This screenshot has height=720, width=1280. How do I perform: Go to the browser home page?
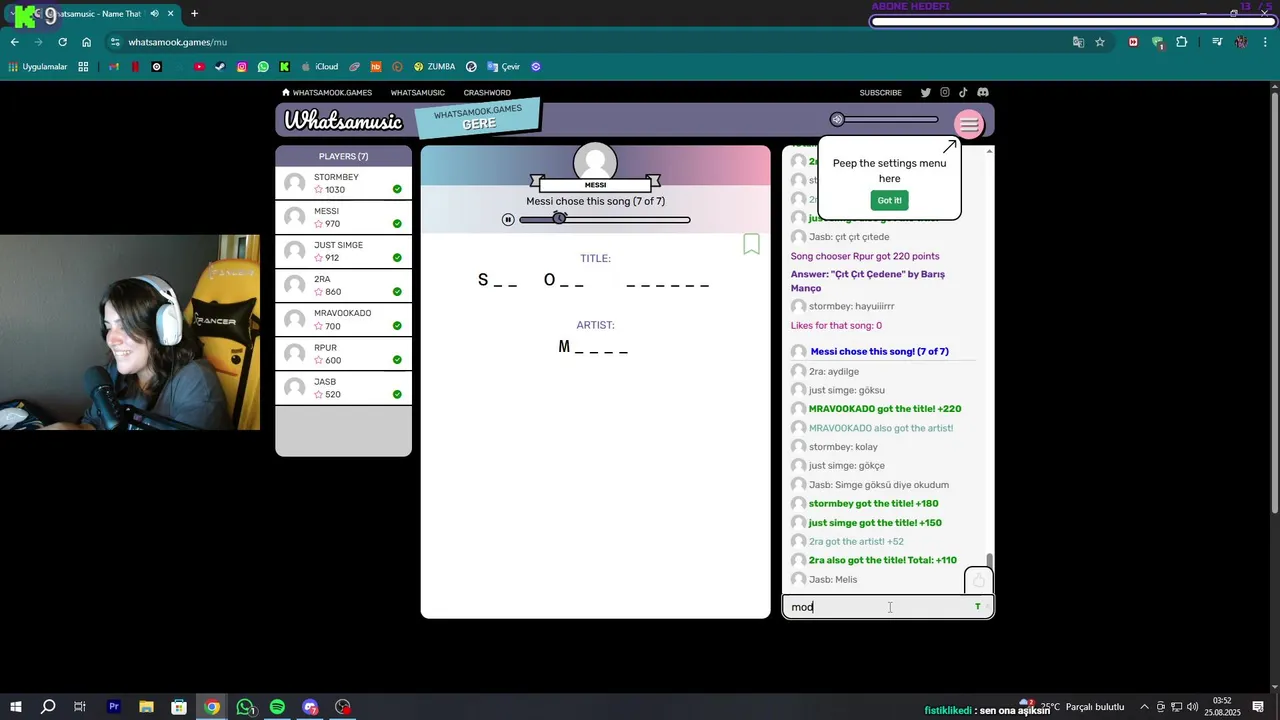[x=86, y=42]
